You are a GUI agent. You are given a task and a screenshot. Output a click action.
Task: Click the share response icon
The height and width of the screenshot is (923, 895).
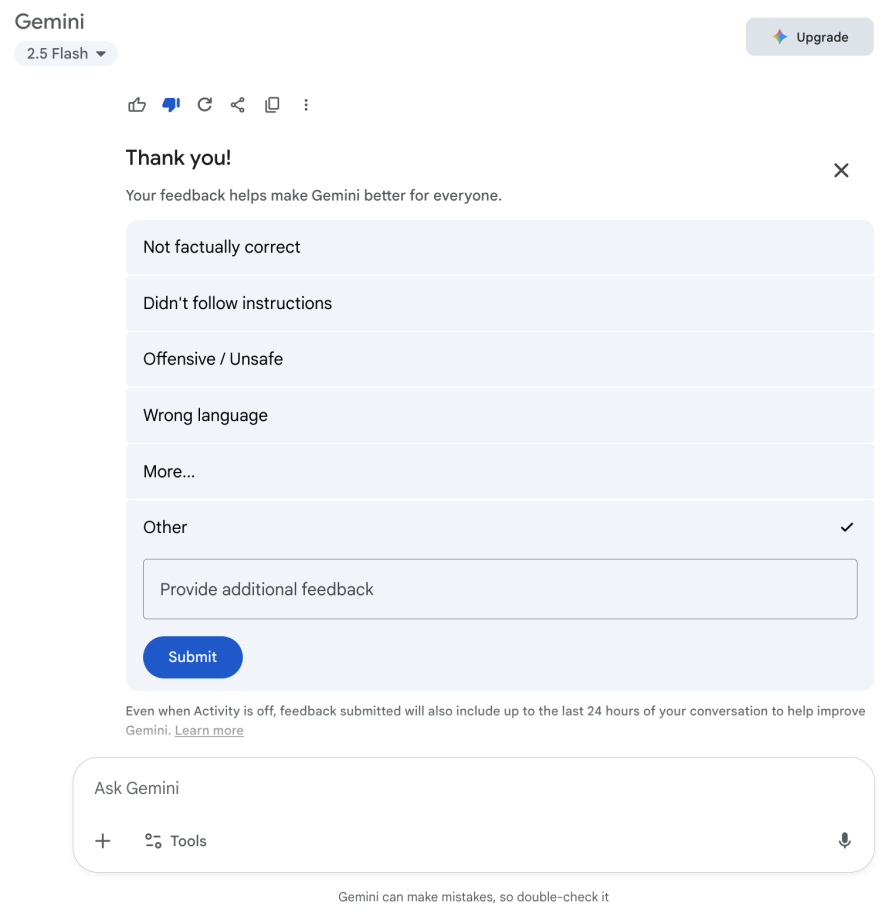[x=238, y=105]
